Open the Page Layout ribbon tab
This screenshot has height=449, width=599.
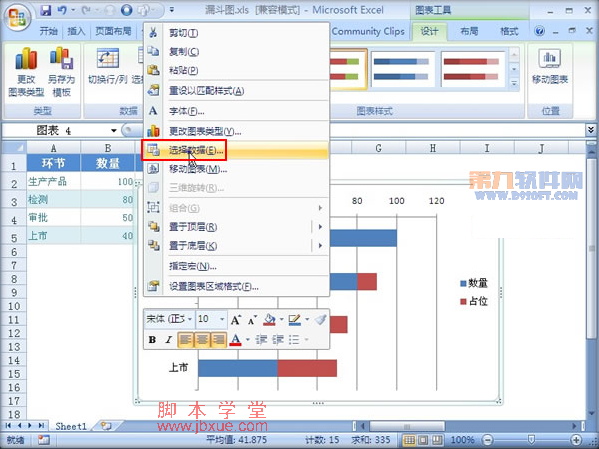(113, 31)
